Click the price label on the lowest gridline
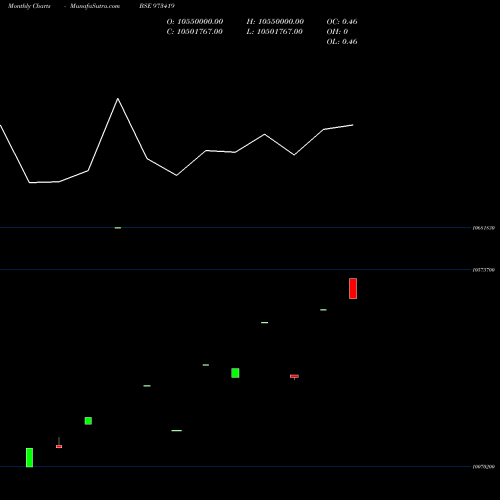Viewport: 500px width, 500px height. (x=484, y=467)
